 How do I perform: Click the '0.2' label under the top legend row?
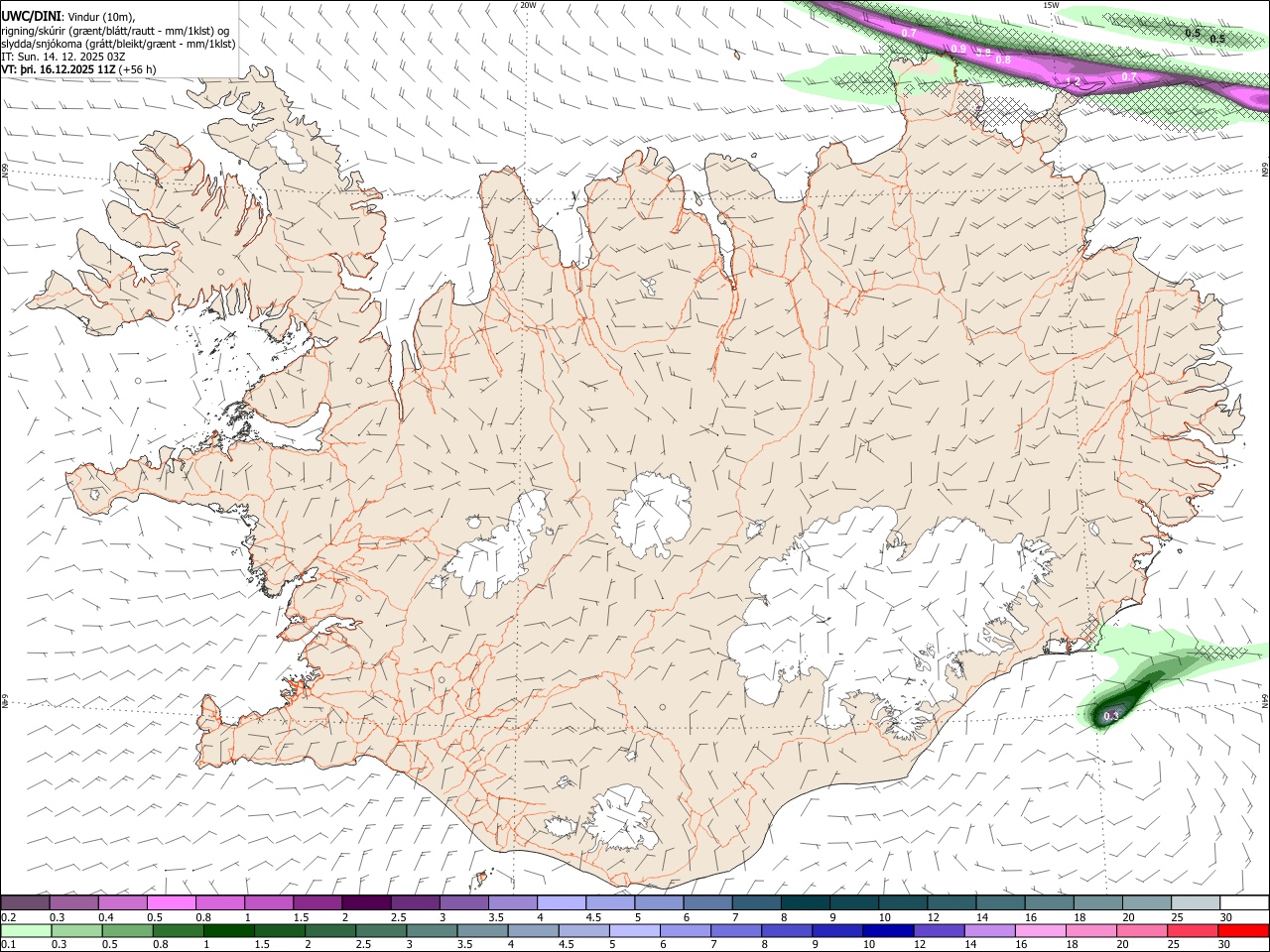coord(8,917)
